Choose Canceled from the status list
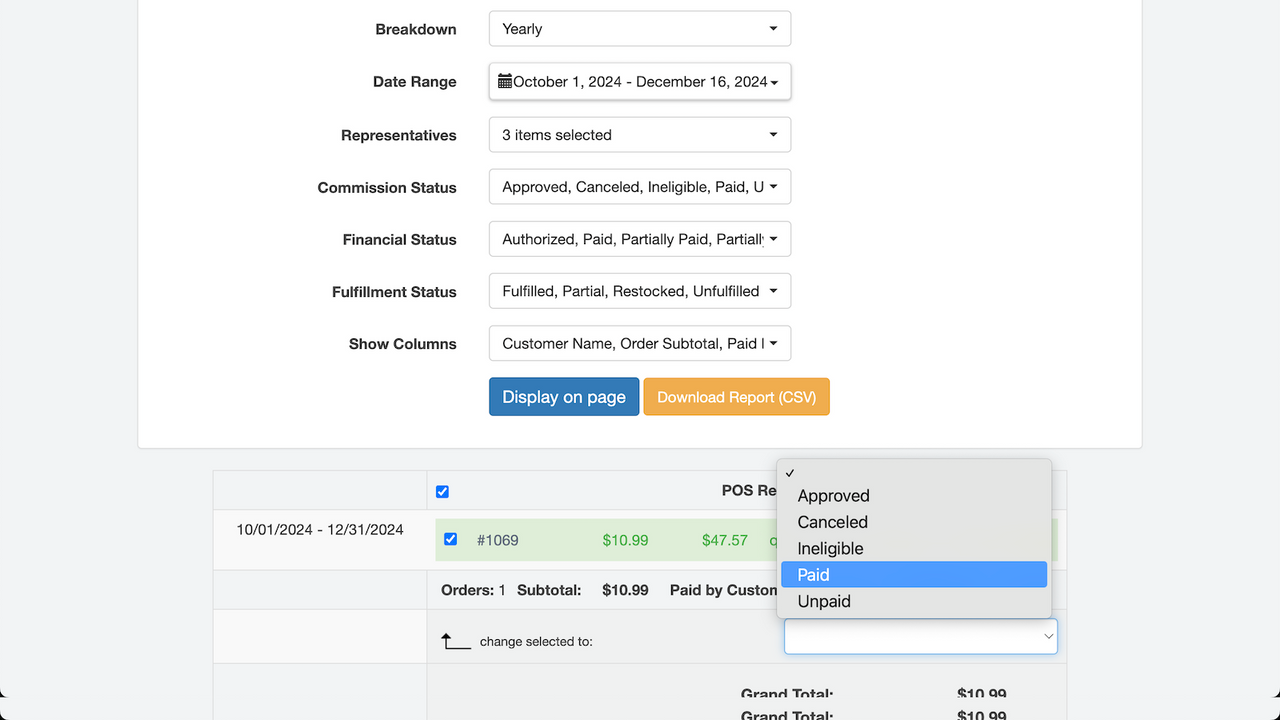This screenshot has width=1280, height=720. (x=914, y=522)
